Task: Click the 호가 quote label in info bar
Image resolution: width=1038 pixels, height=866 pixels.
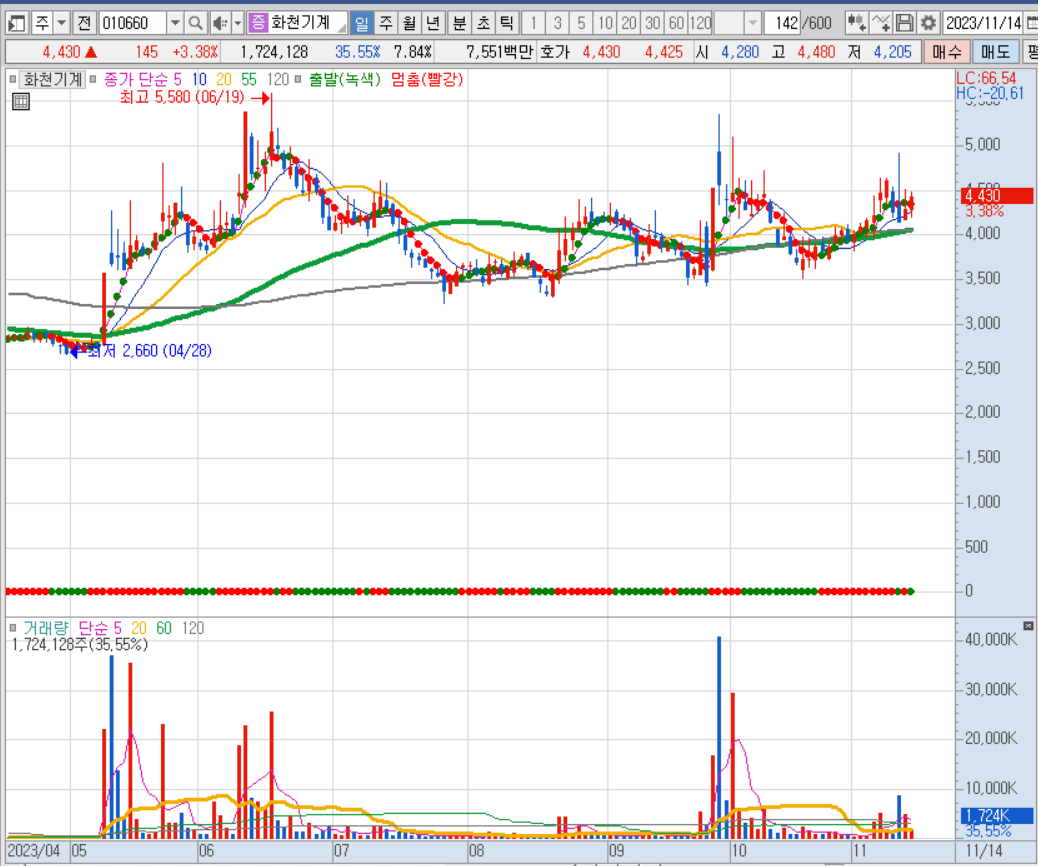Action: pyautogui.click(x=554, y=52)
